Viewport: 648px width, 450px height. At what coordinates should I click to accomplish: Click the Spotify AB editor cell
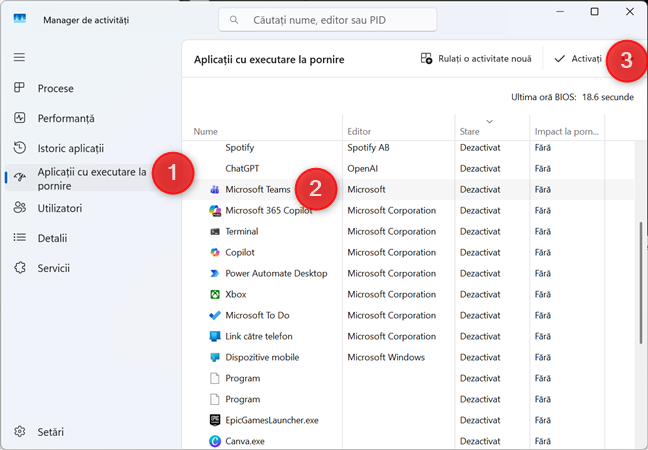368,148
